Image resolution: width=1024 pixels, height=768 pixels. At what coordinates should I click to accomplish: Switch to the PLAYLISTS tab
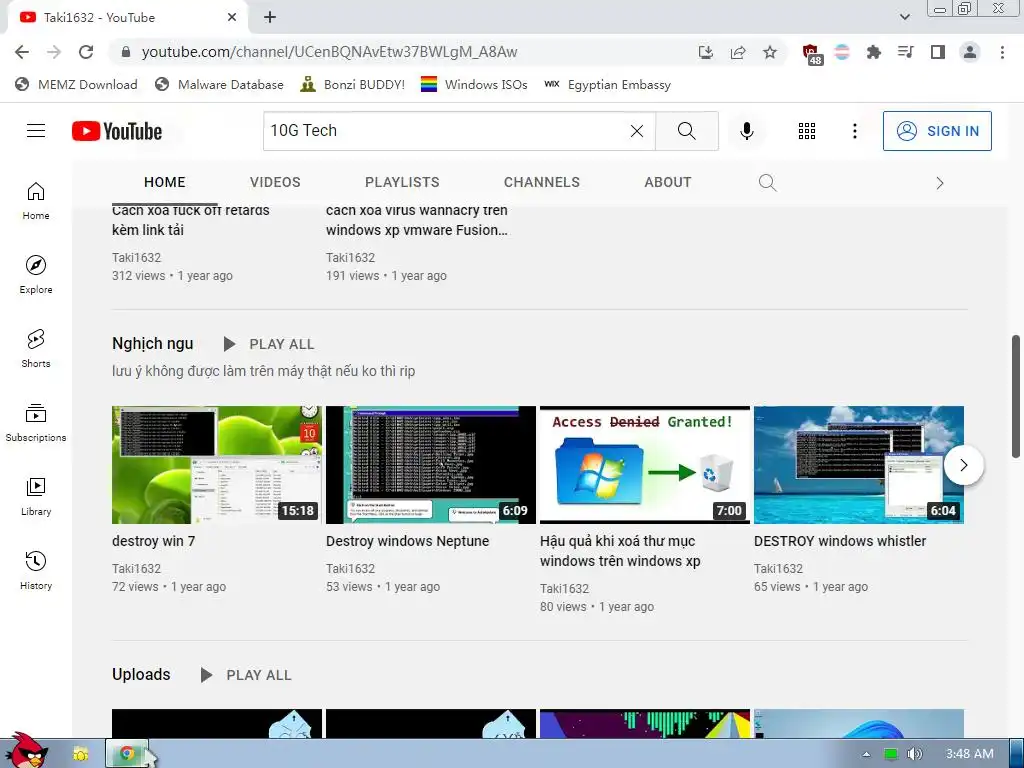[x=402, y=182]
